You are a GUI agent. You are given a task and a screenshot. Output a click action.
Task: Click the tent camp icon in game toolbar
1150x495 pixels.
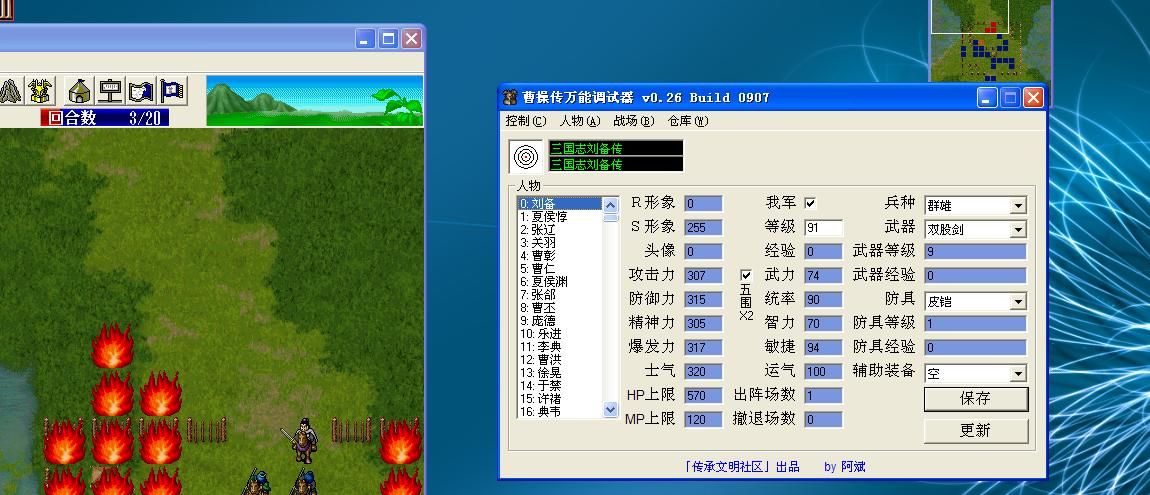(79, 91)
